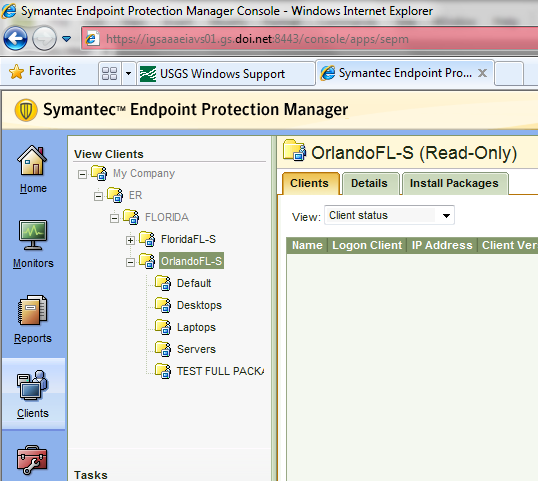Click the Favorites star icon
Screen dimensions: 538x481
coord(16,72)
